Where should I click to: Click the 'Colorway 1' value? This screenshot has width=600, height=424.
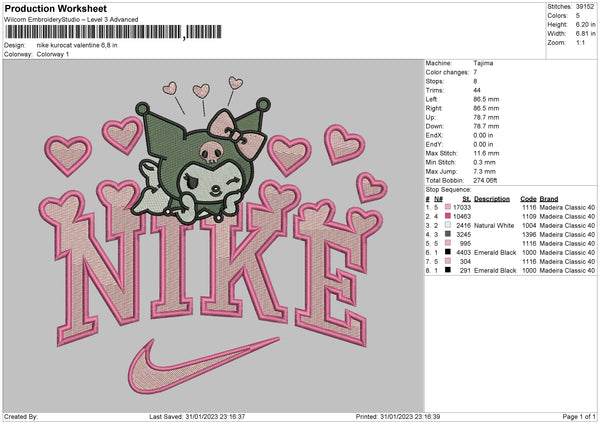click(x=53, y=54)
